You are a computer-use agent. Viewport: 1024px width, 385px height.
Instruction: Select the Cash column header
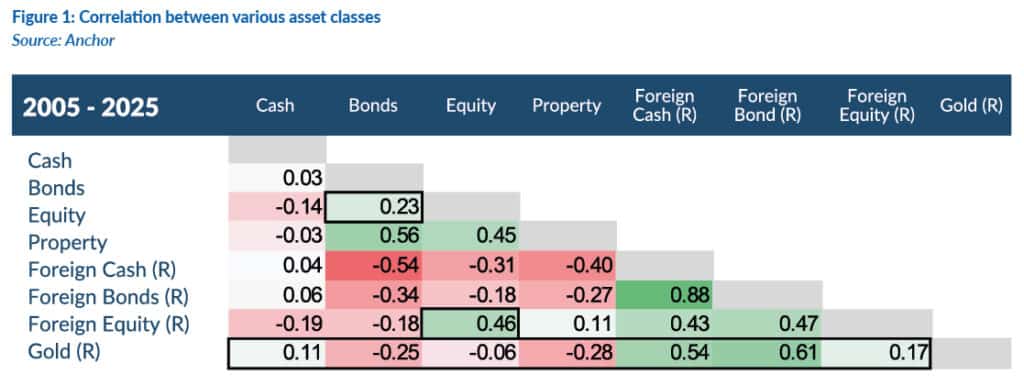point(275,106)
